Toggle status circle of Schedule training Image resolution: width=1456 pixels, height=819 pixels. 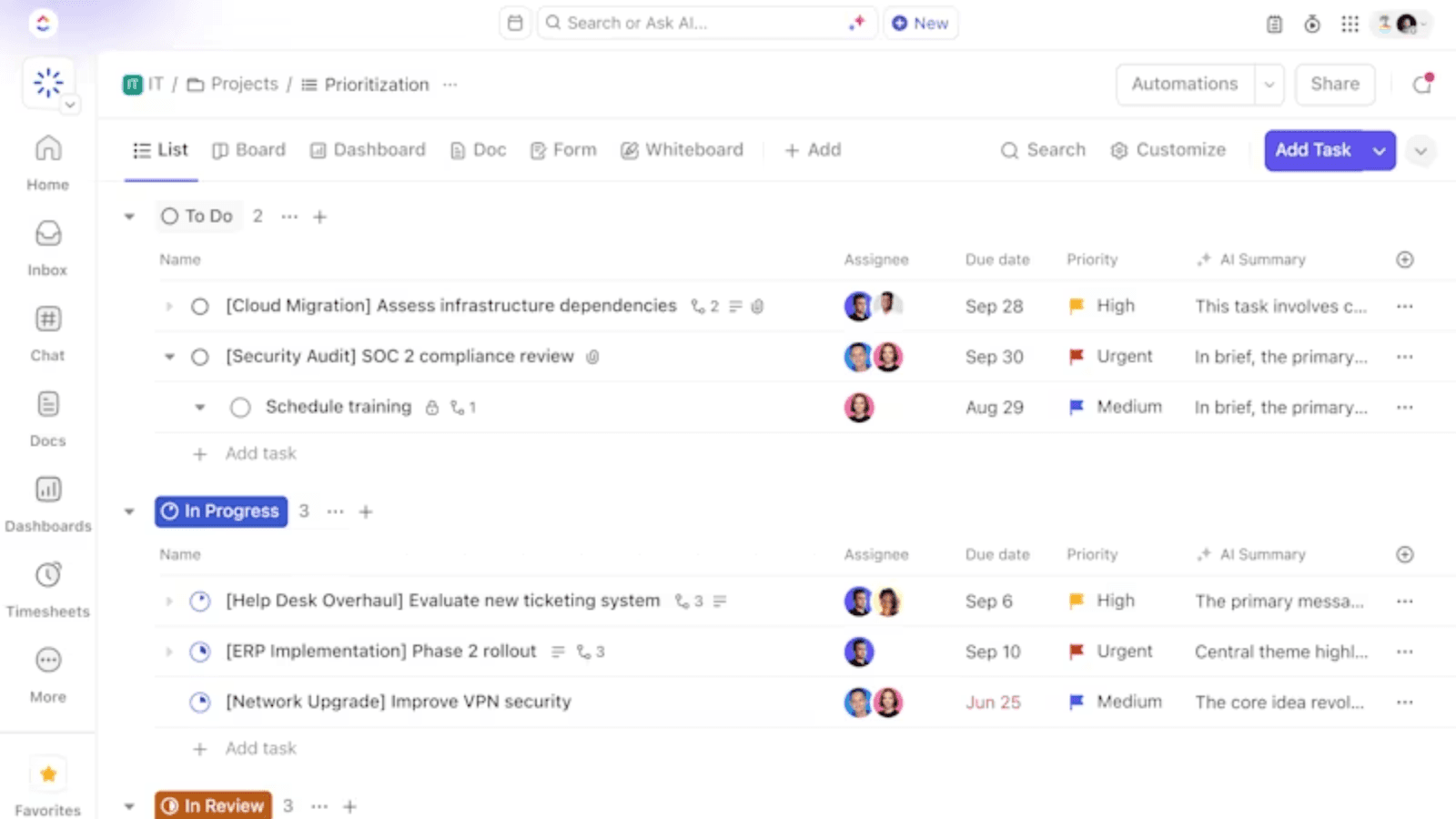tap(240, 408)
